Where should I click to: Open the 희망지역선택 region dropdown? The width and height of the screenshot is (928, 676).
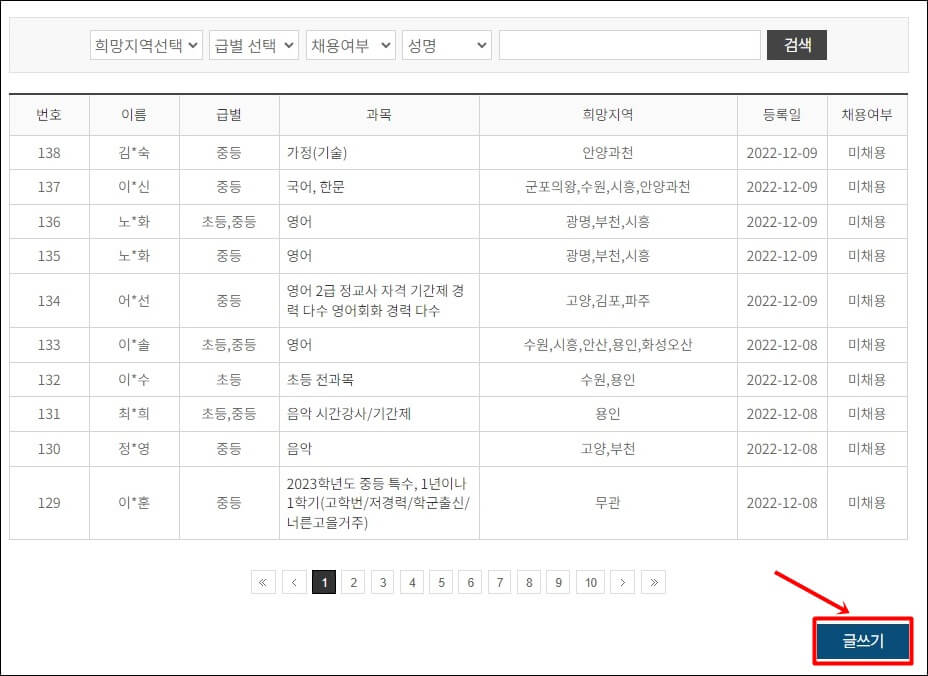coord(146,44)
